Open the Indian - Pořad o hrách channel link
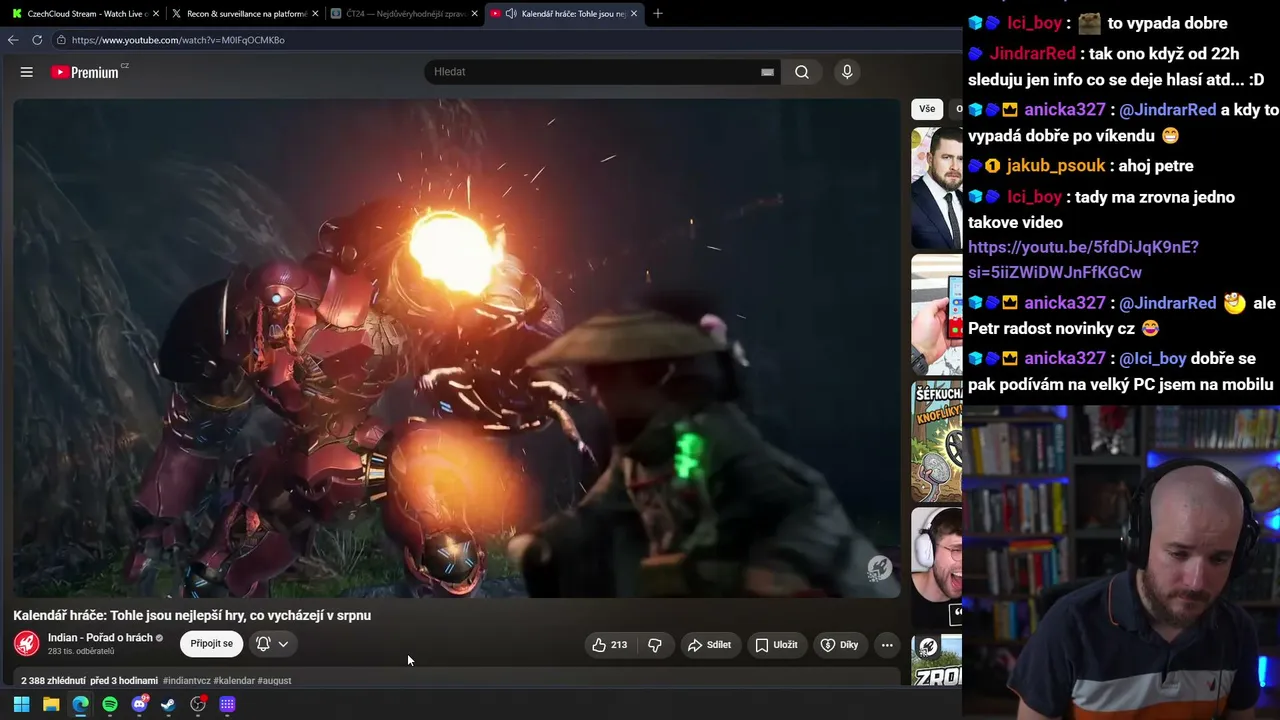 click(x=100, y=638)
